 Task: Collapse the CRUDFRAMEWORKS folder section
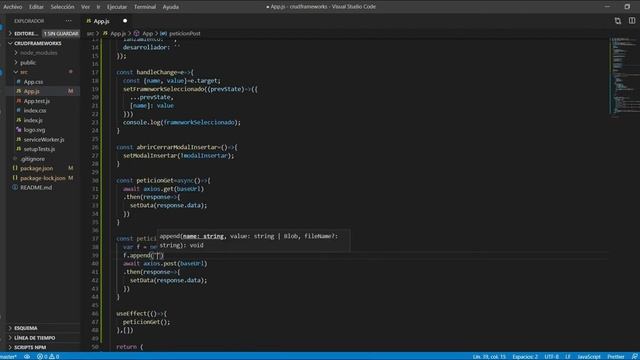click(x=38, y=43)
